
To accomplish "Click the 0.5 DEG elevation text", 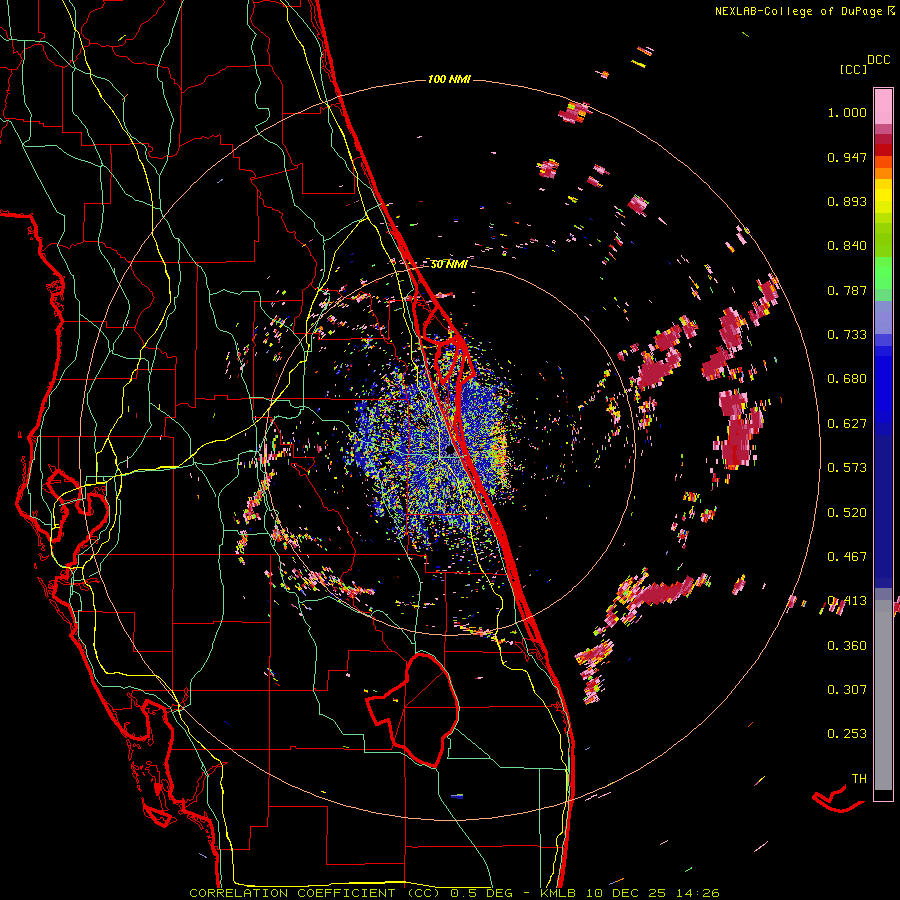I will 484,893.
